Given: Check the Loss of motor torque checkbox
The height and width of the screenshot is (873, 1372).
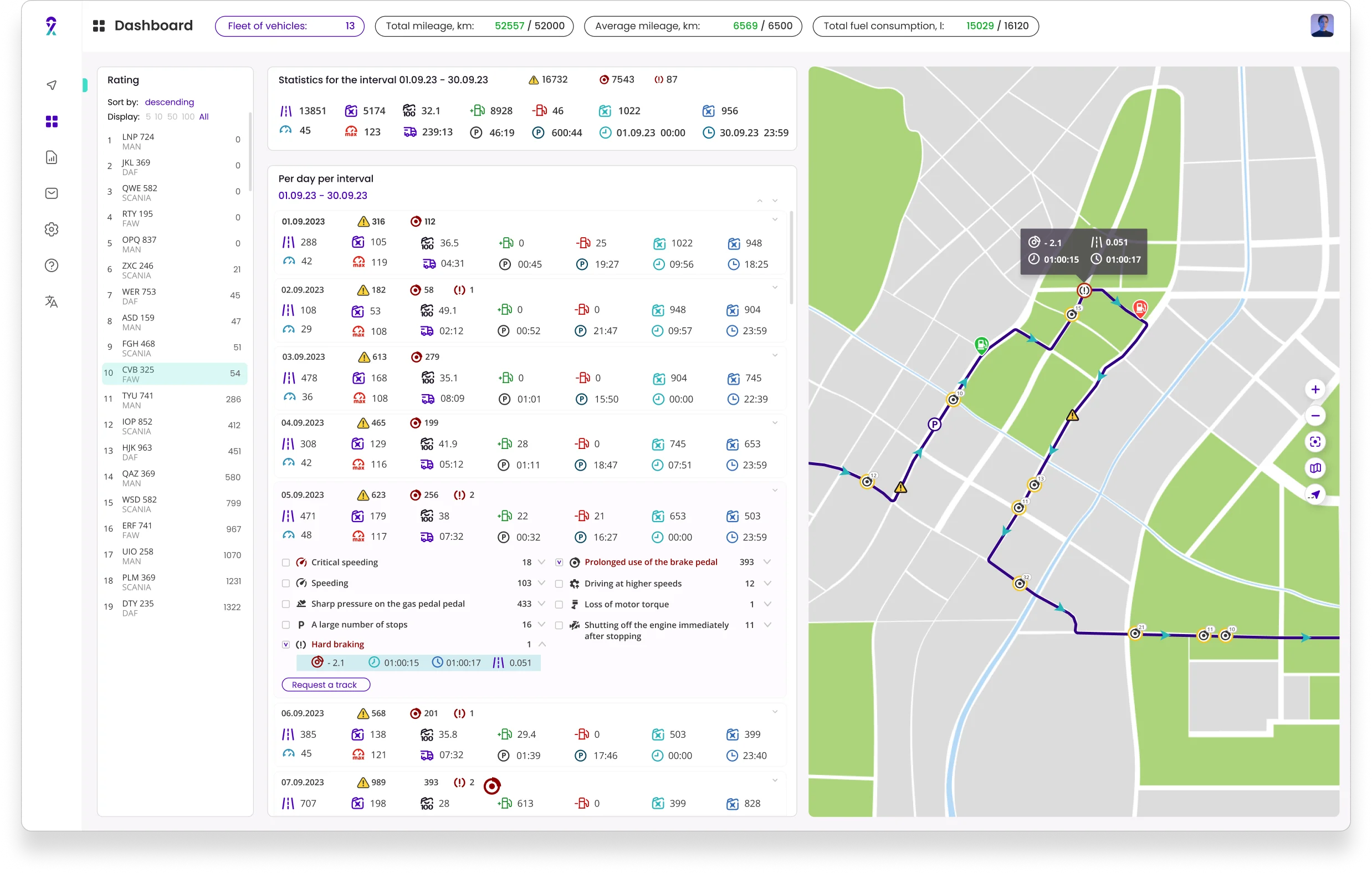Looking at the screenshot, I should pos(559,605).
